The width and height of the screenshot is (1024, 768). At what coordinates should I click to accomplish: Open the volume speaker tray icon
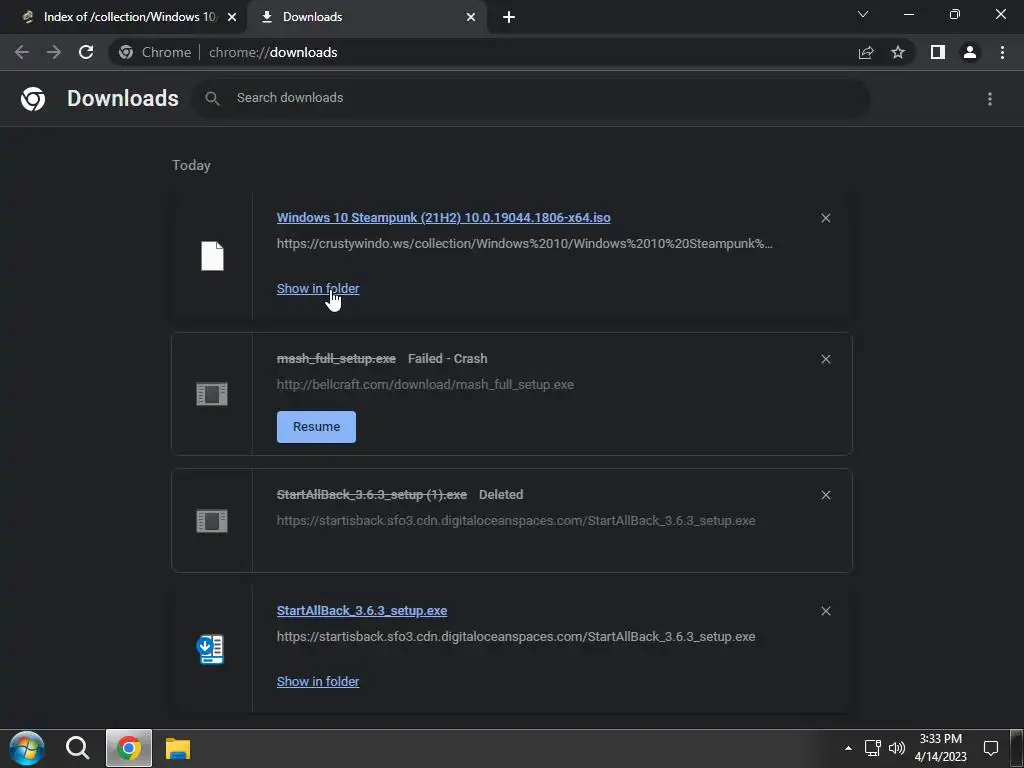897,748
